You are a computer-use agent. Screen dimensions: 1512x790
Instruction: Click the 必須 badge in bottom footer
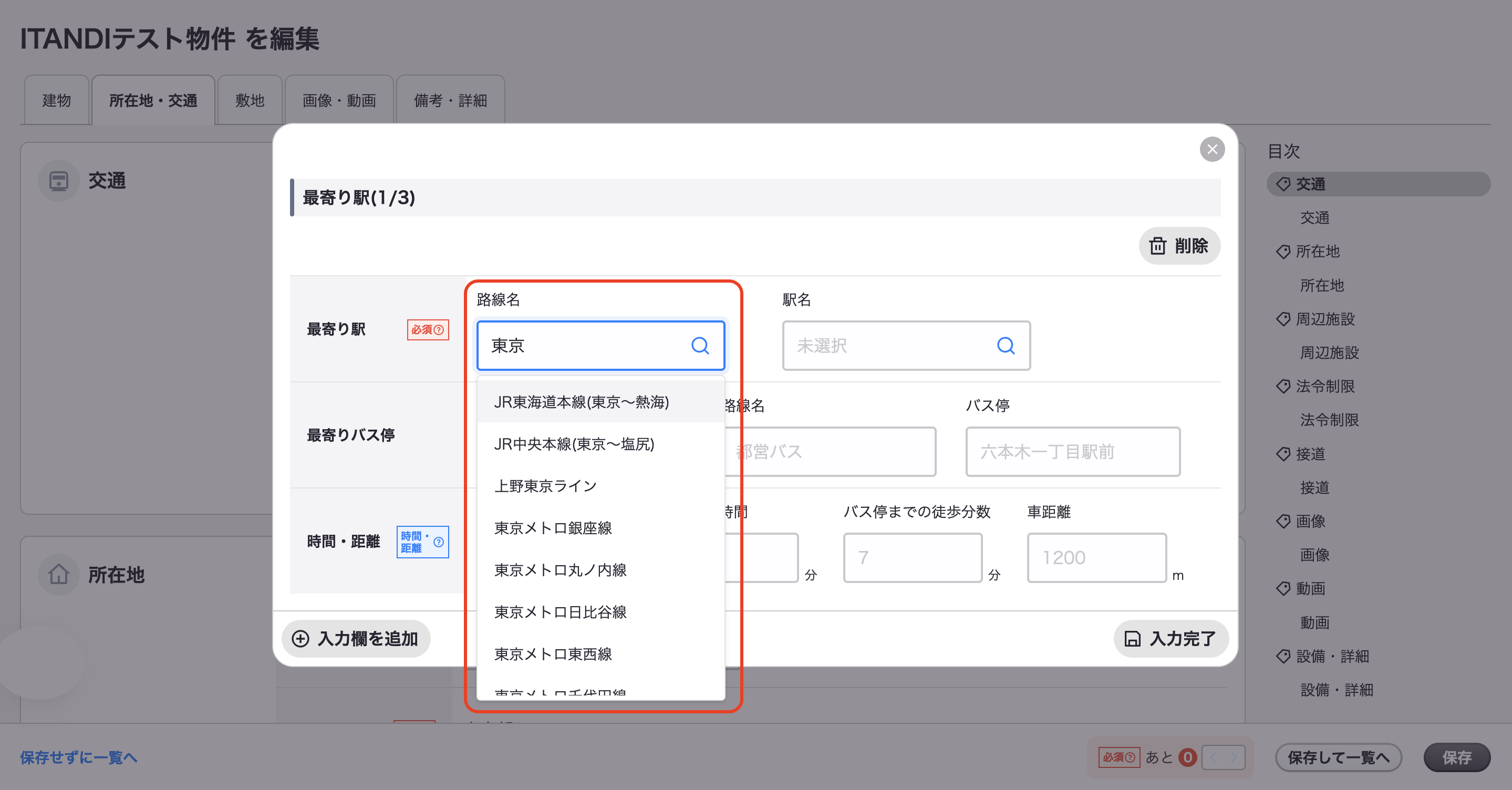tap(1119, 758)
